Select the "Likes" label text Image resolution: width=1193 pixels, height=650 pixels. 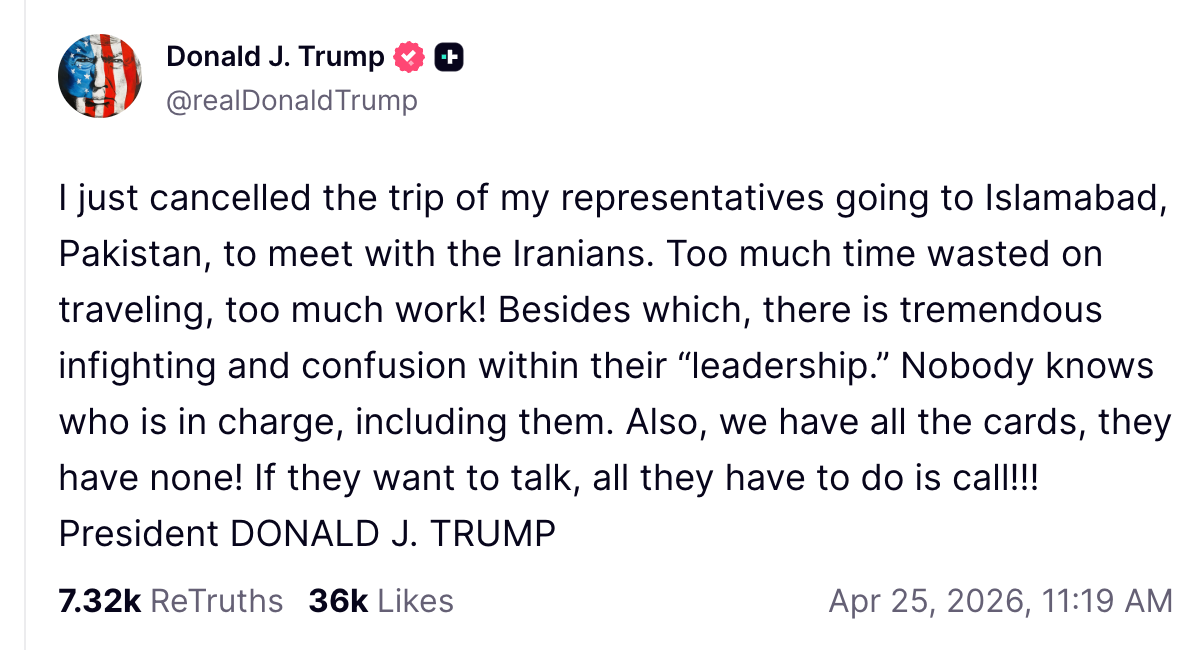pos(416,601)
